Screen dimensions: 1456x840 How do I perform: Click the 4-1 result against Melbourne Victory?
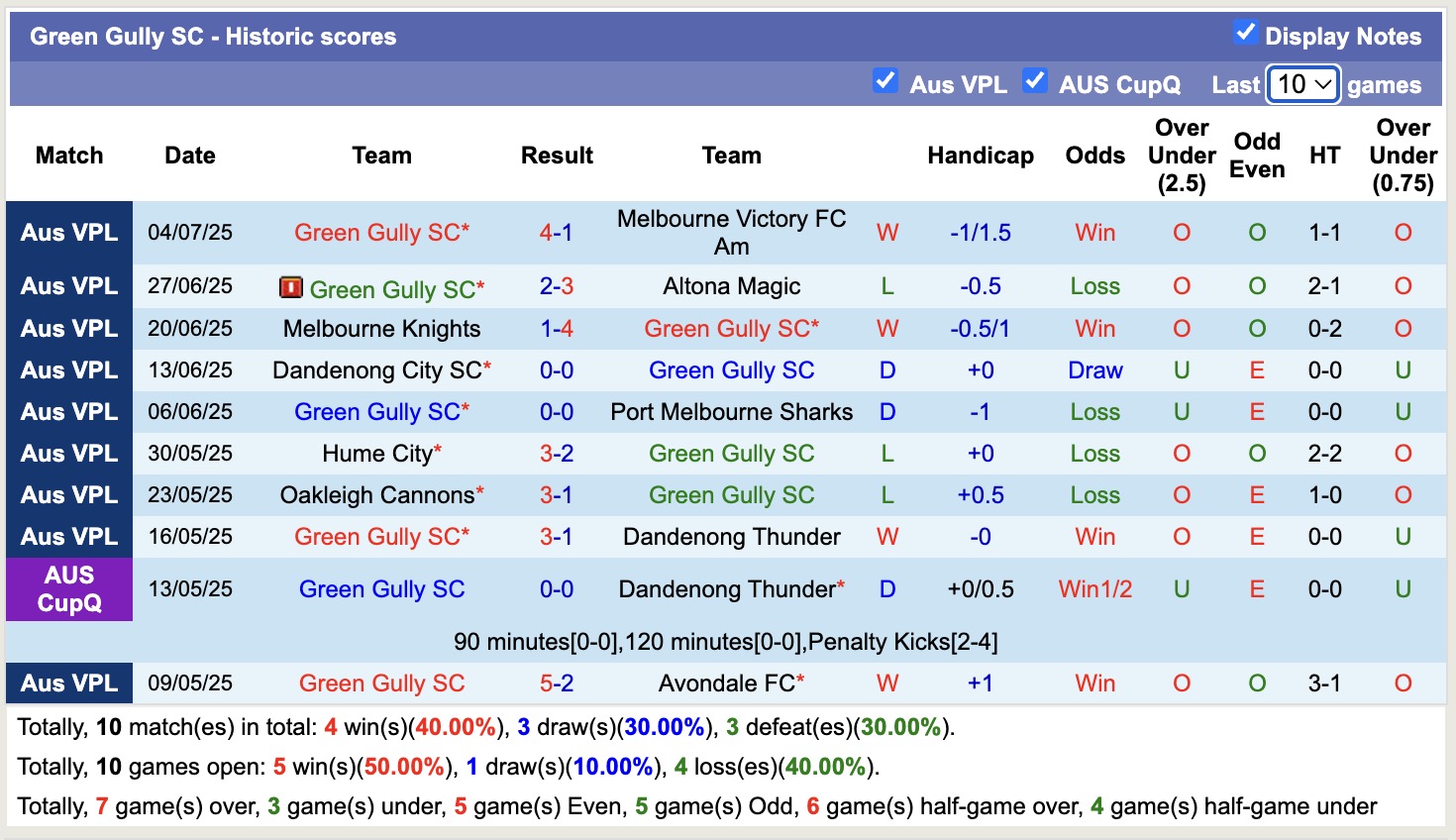[557, 232]
